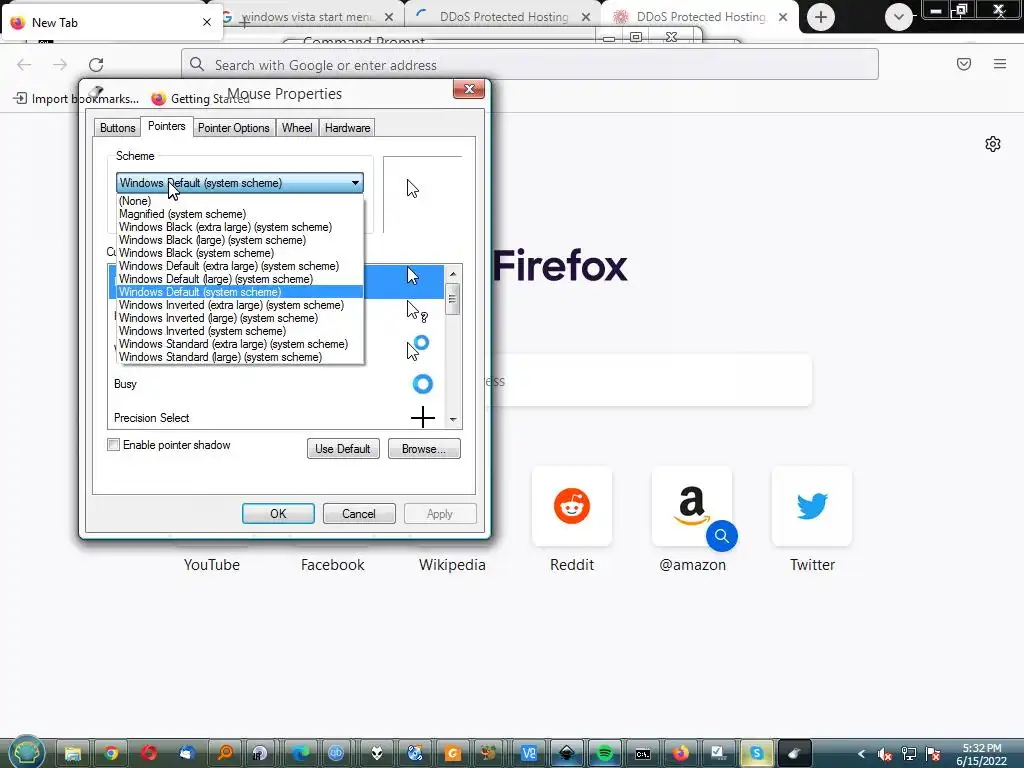Switch to Hardware tab

click(x=347, y=128)
